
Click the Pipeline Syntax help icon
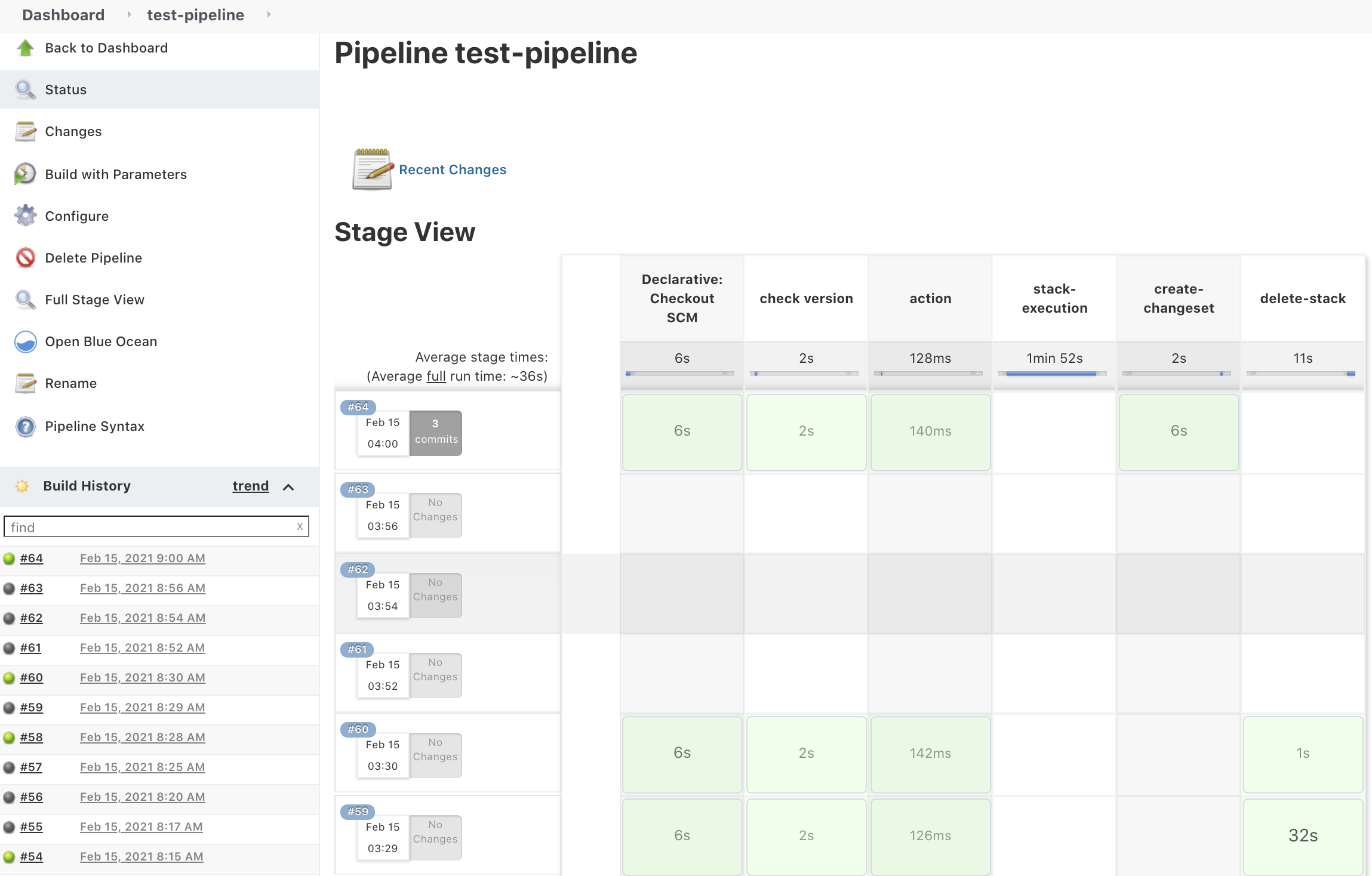pos(25,426)
